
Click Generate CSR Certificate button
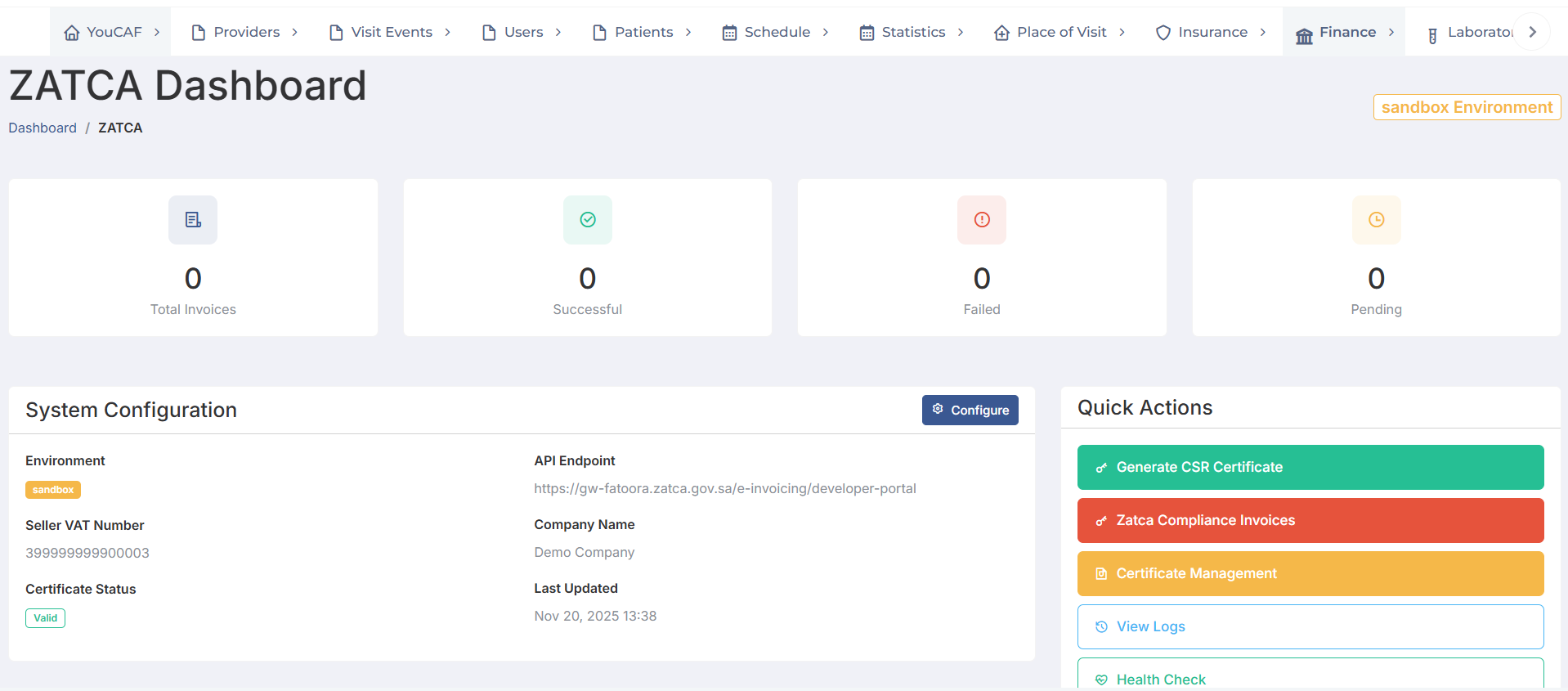coord(1310,467)
